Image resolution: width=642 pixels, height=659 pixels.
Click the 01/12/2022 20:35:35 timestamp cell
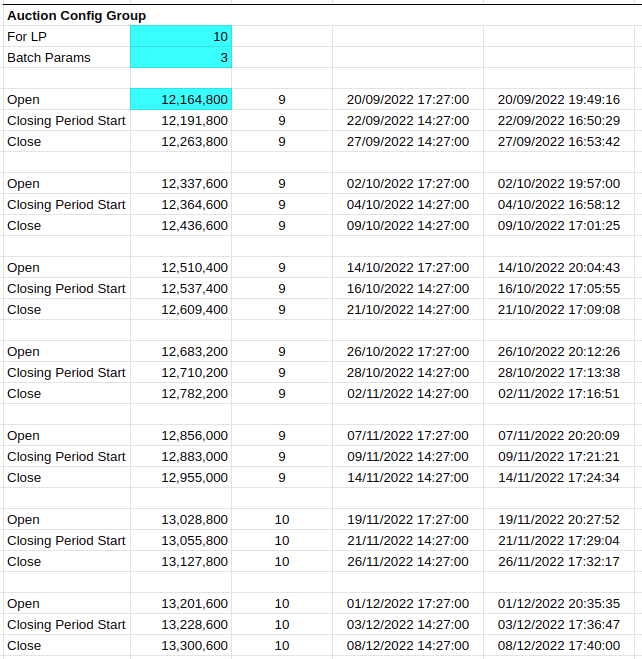pos(558,604)
